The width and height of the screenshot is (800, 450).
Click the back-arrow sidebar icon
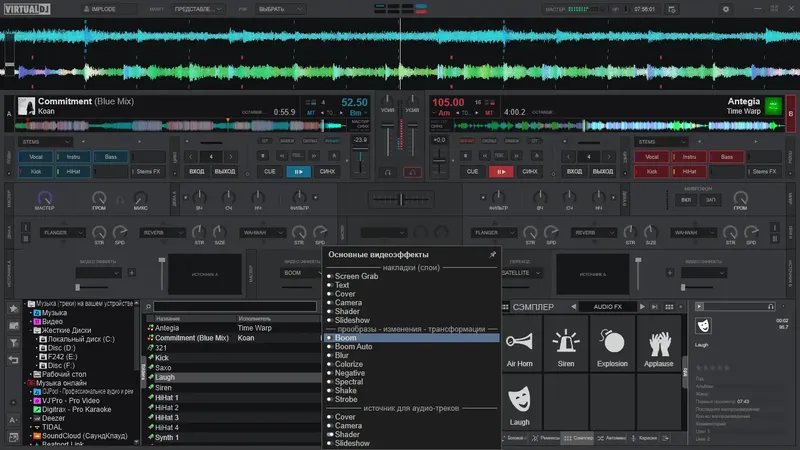(x=14, y=360)
